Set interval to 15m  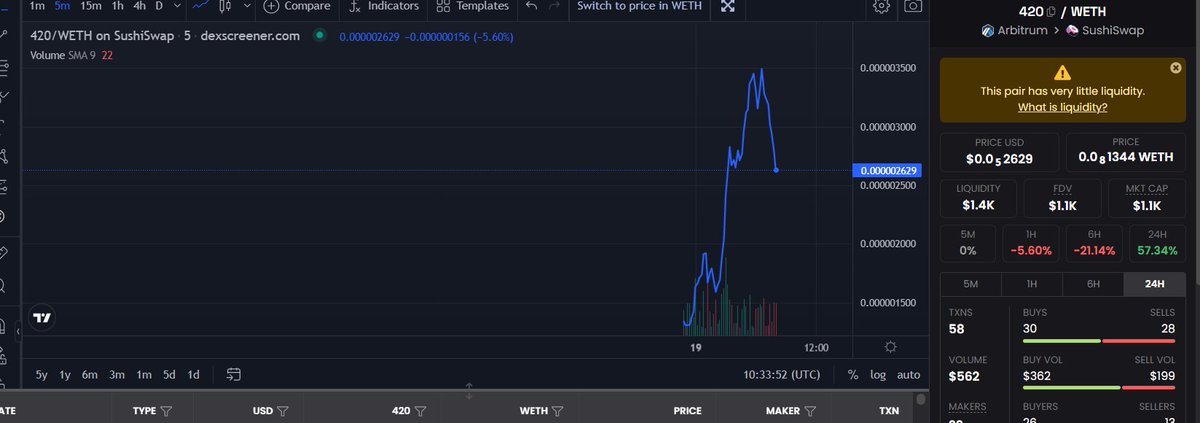tap(90, 6)
